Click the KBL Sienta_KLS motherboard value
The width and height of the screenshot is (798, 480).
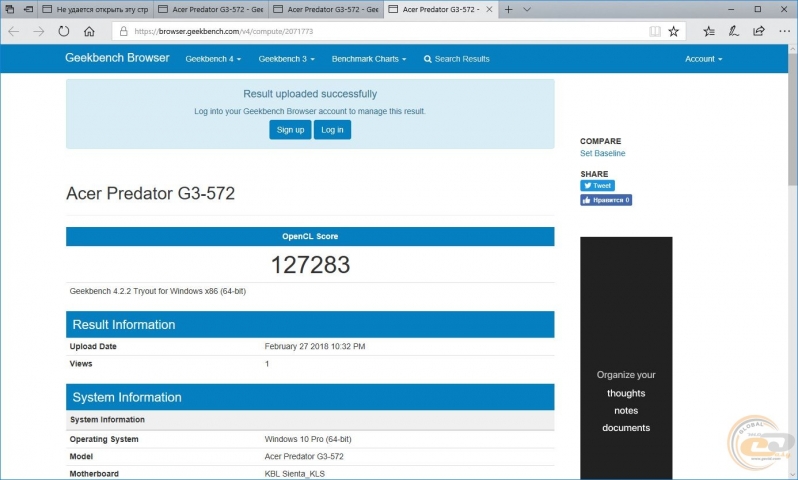tap(294, 474)
